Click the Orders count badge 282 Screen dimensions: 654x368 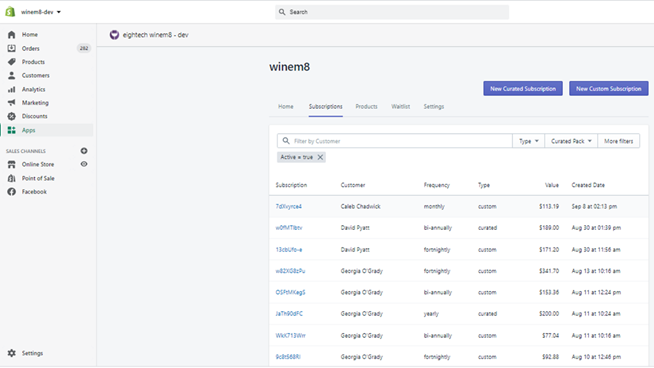pyautogui.click(x=84, y=48)
